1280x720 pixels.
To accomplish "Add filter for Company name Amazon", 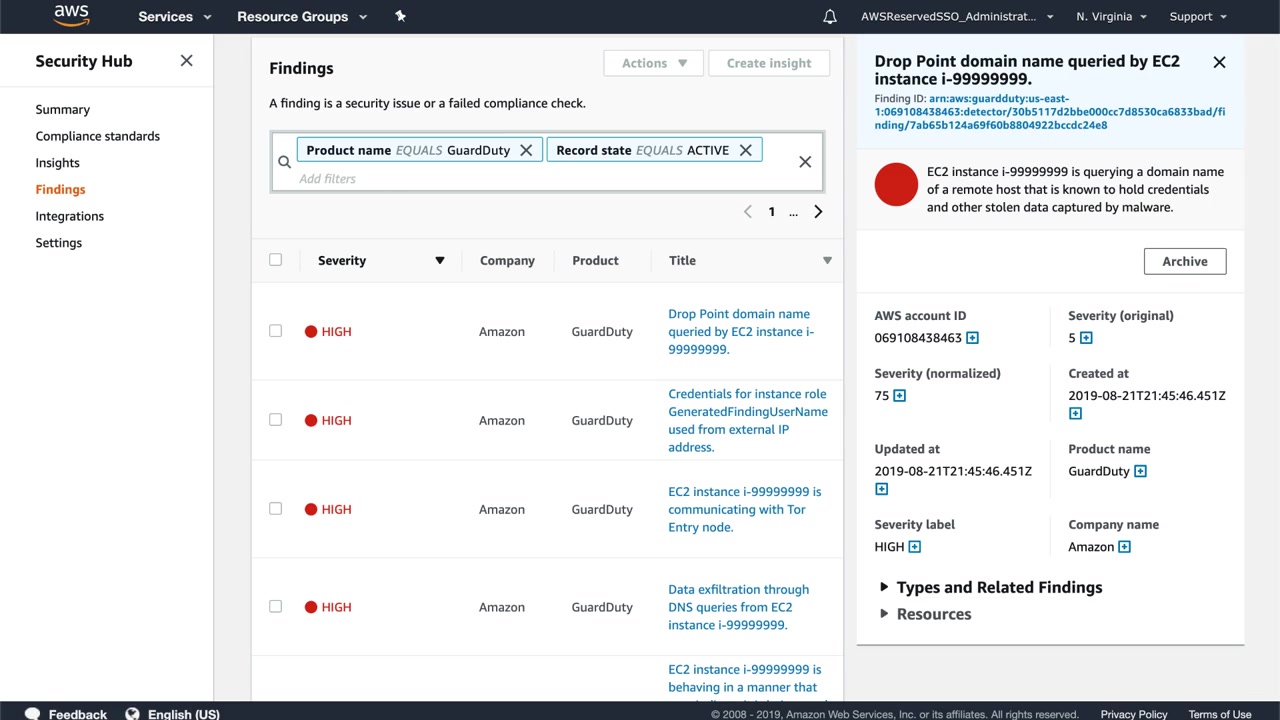I will (1124, 547).
